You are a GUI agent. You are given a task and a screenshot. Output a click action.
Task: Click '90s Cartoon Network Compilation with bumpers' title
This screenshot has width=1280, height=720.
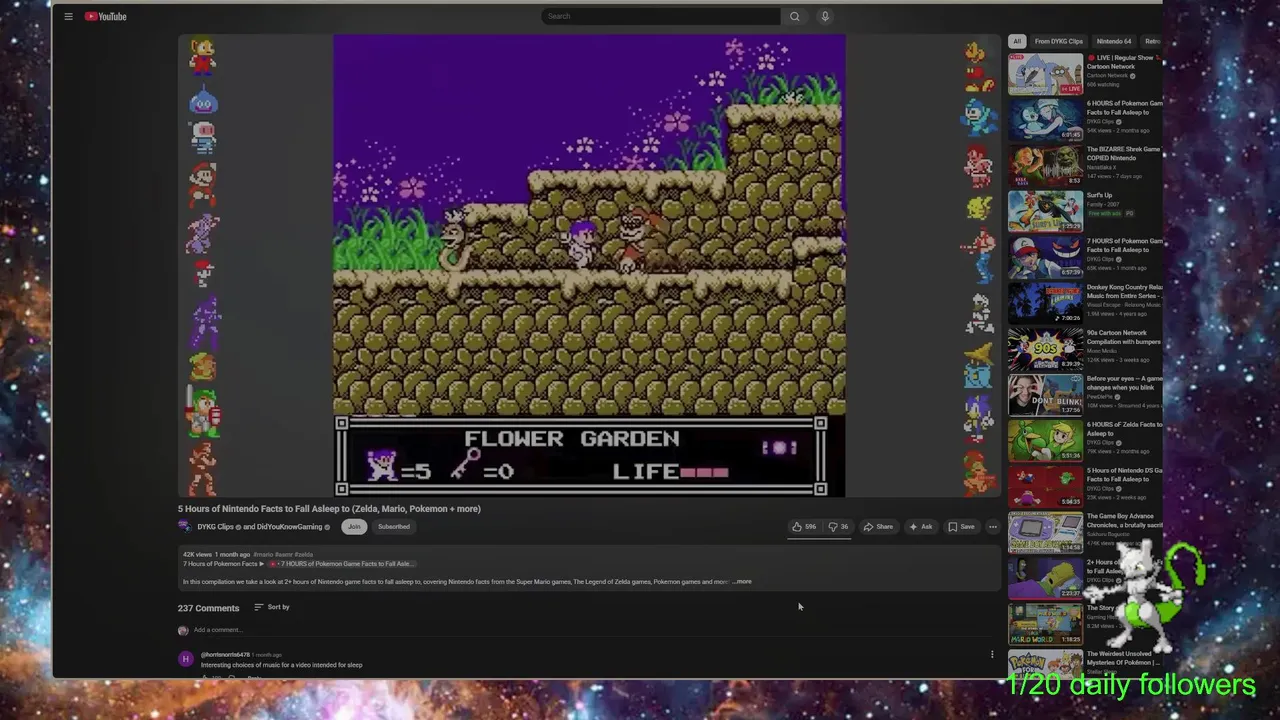1124,337
